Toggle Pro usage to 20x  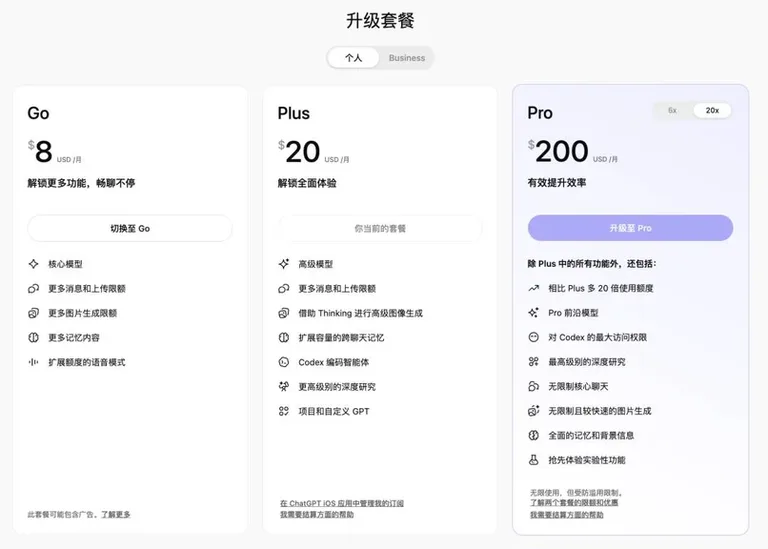[712, 111]
